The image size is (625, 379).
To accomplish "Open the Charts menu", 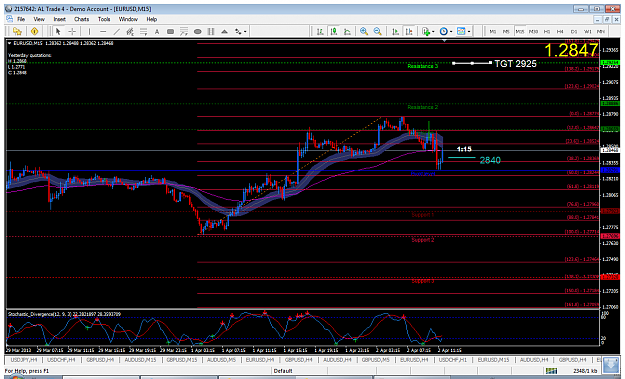I will pyautogui.click(x=81, y=19).
